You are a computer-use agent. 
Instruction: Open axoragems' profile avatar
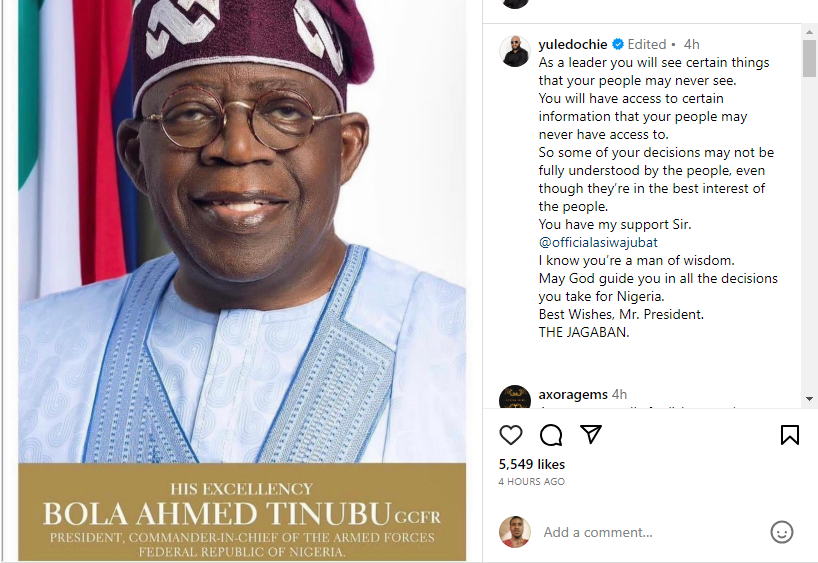tap(515, 399)
